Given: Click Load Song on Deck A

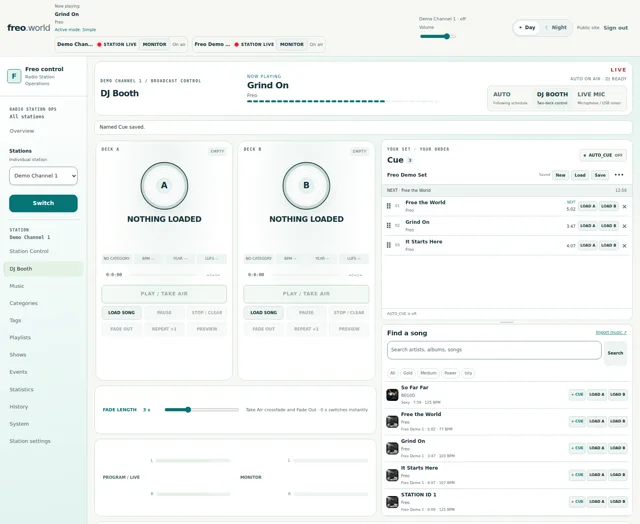Looking at the screenshot, I should point(121,313).
